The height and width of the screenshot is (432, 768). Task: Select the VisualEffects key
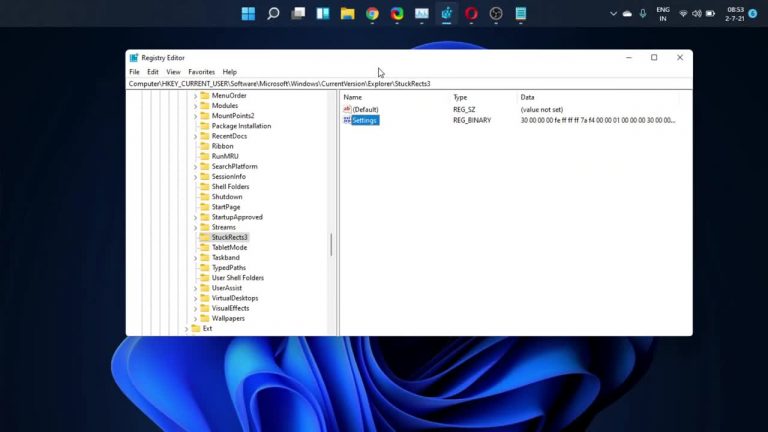pos(230,308)
